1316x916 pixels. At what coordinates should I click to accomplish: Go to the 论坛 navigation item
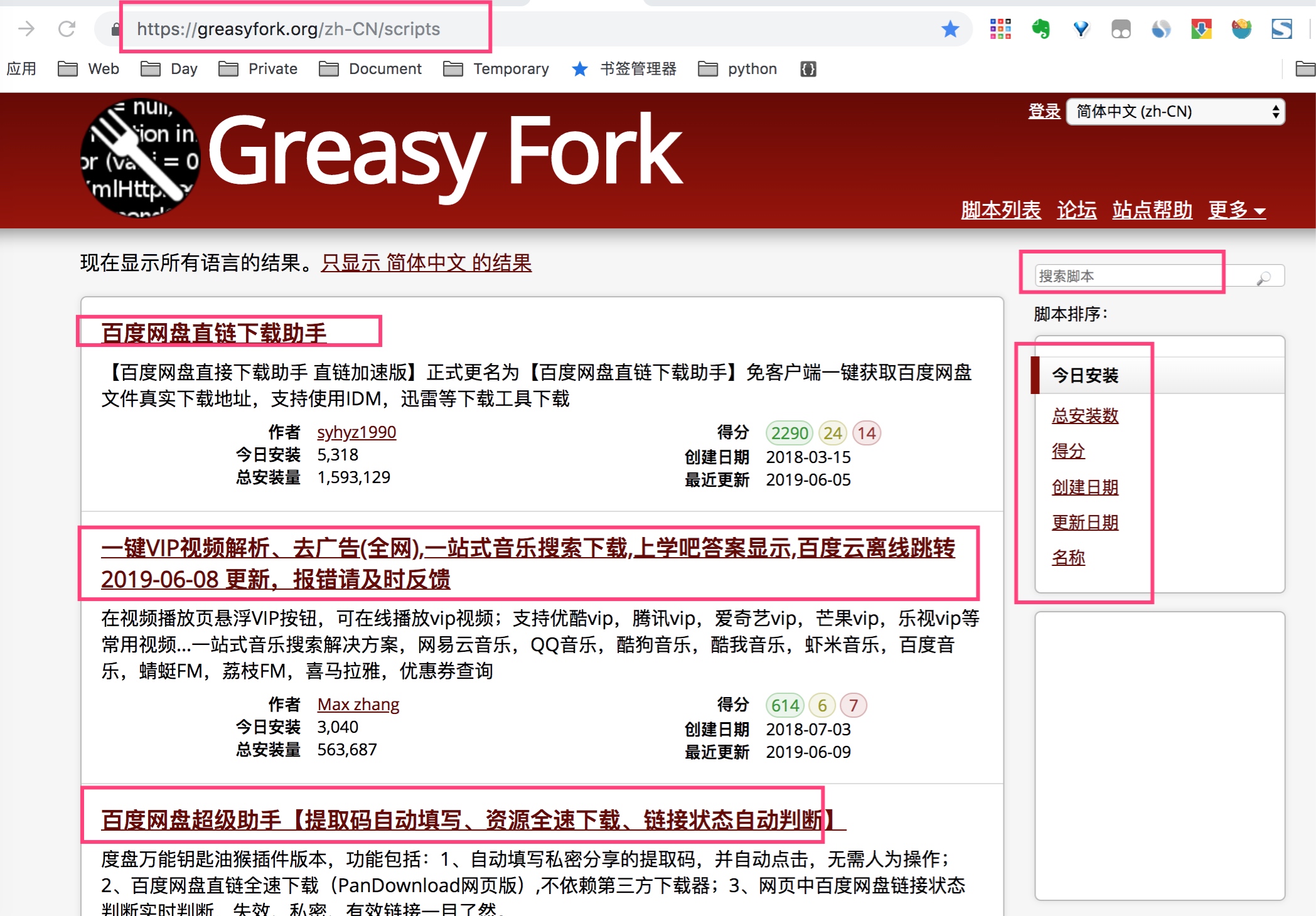[1076, 210]
